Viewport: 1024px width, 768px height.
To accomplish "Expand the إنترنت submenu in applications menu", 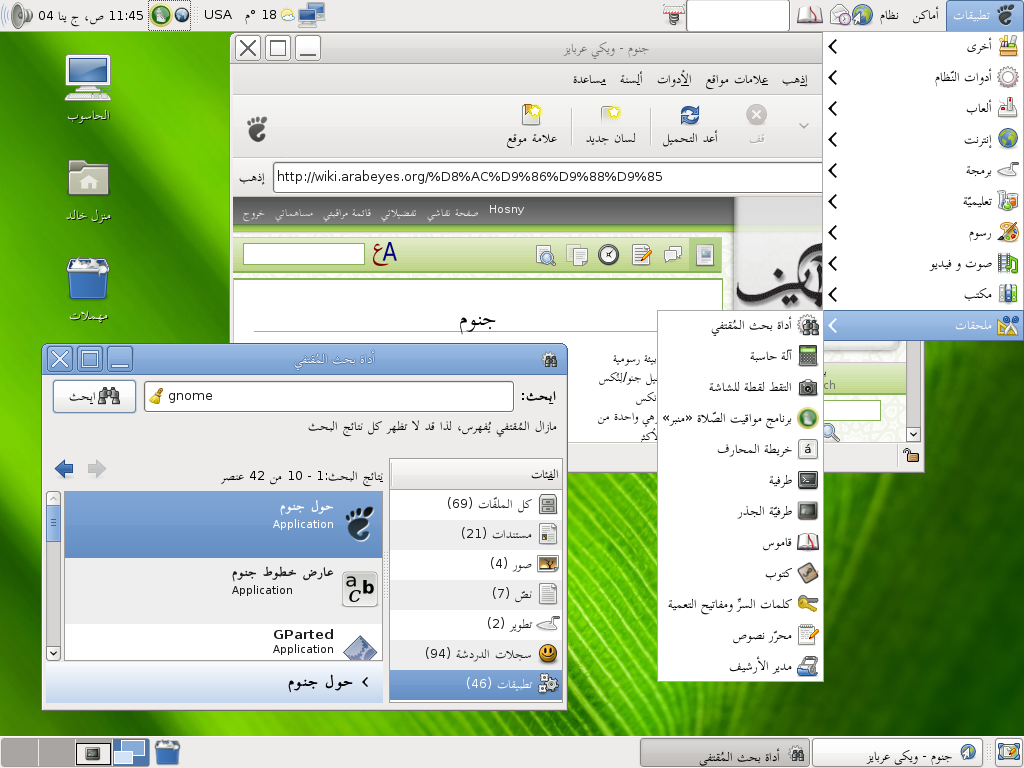I will (922, 139).
